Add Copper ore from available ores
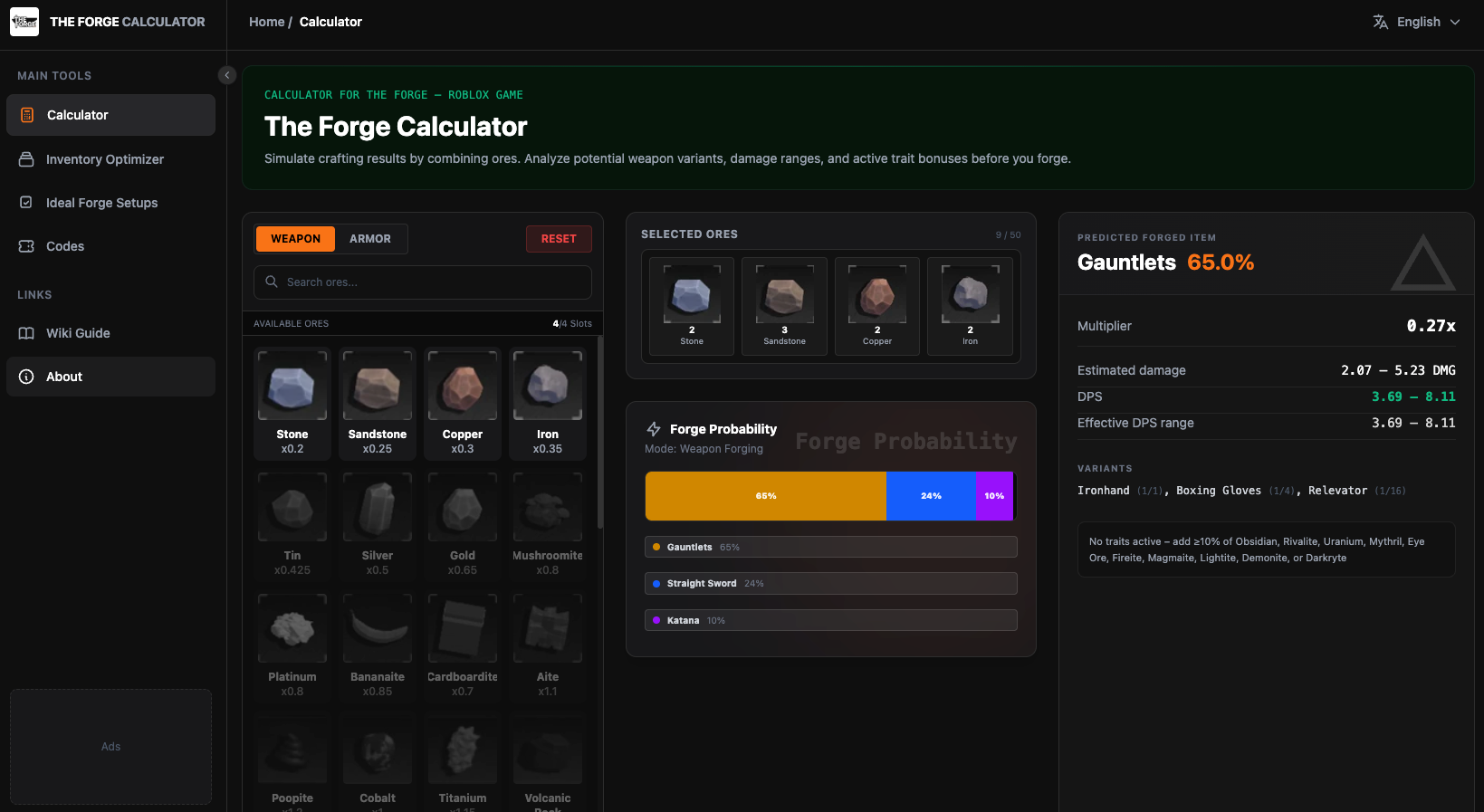 click(463, 404)
